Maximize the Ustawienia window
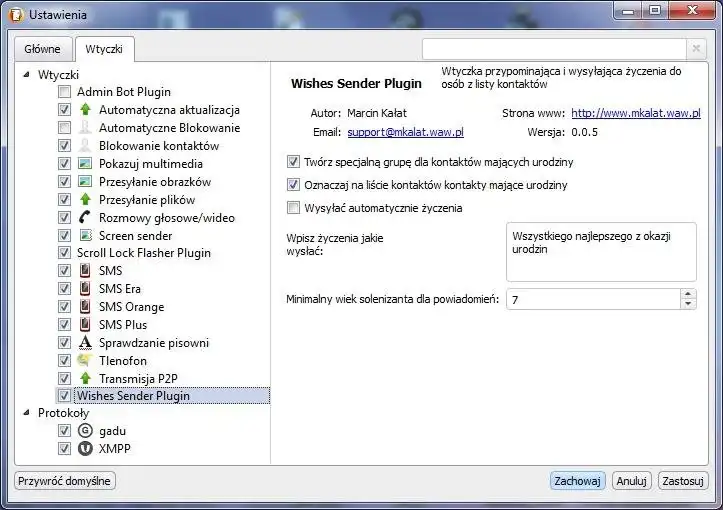 (655, 11)
